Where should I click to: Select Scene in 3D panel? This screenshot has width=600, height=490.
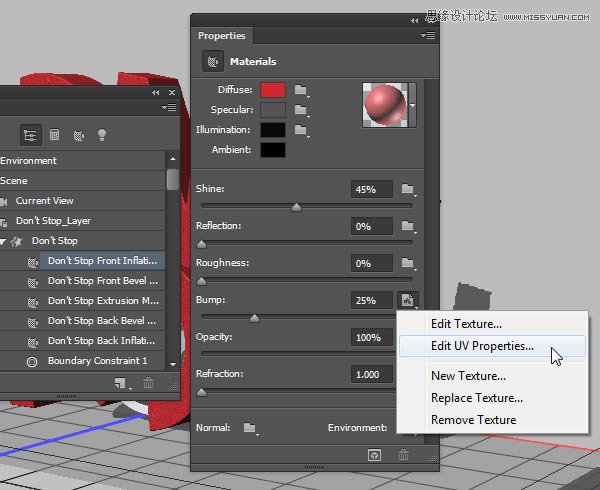click(82, 181)
